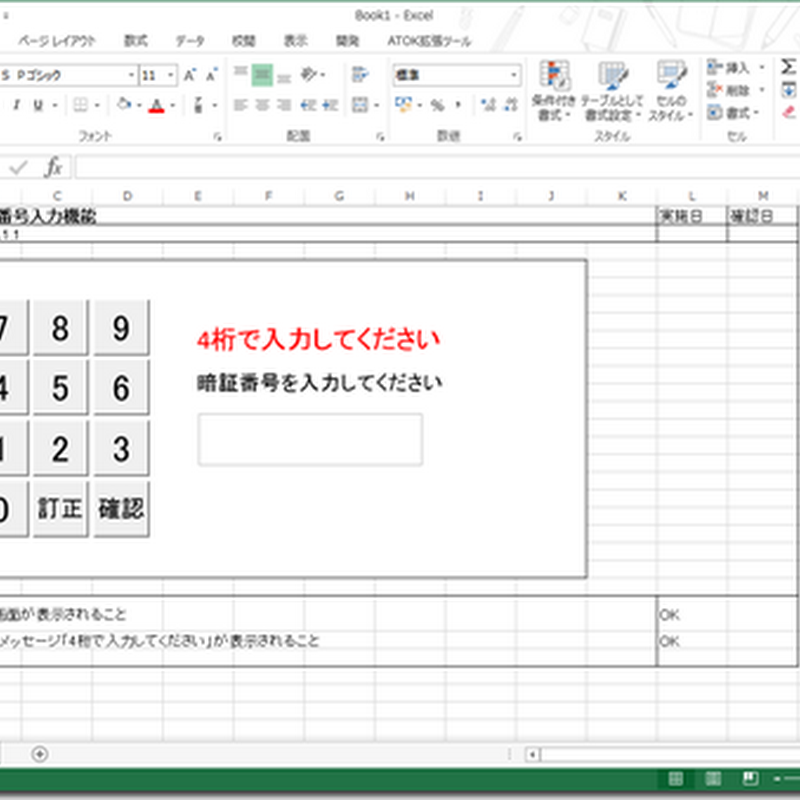Screen dimensions: 800x800
Task: Open 条件付き書式 conditional formatting dropdown
Action: coord(554,91)
